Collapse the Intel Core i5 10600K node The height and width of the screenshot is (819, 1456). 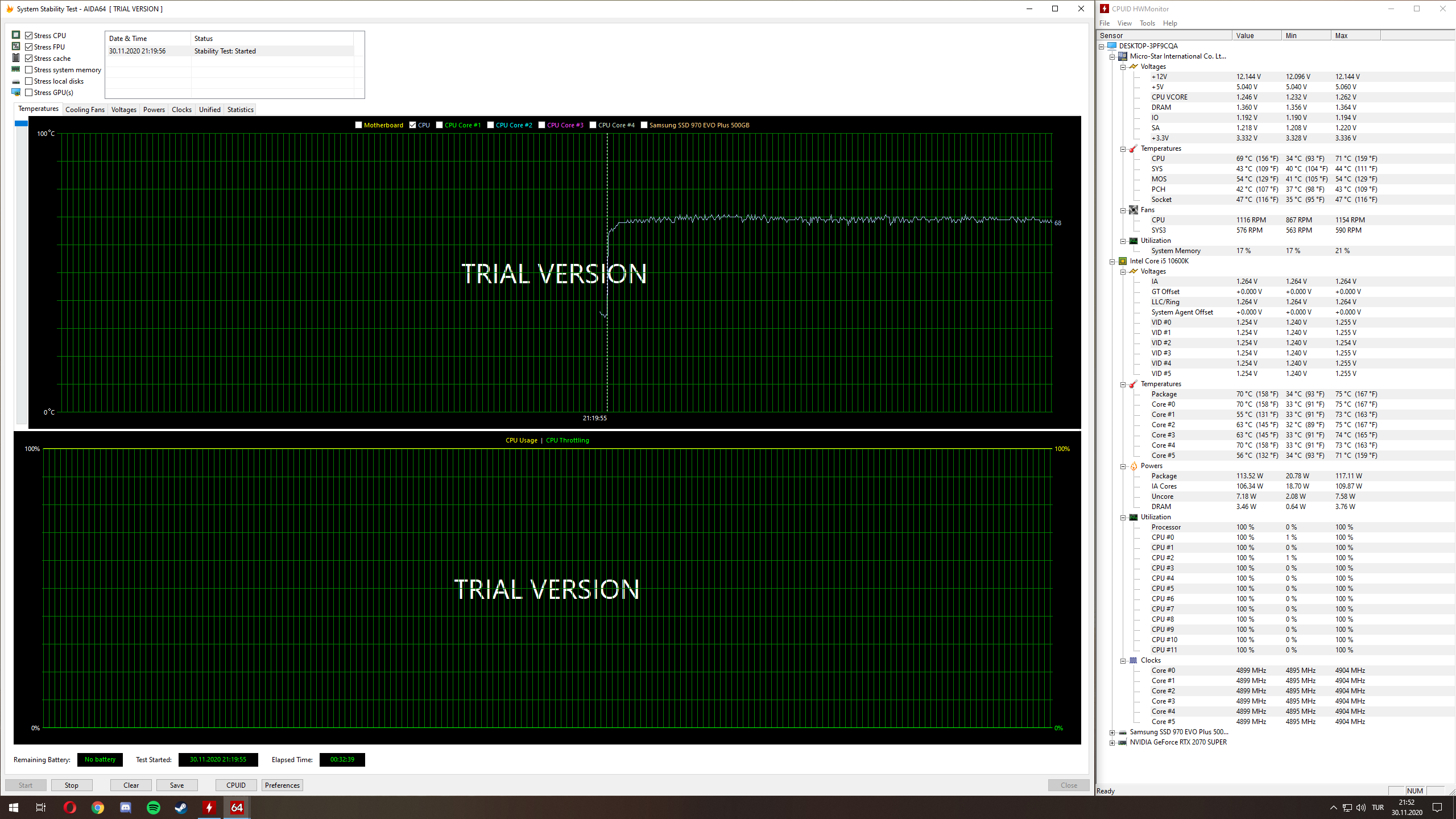point(1112,262)
